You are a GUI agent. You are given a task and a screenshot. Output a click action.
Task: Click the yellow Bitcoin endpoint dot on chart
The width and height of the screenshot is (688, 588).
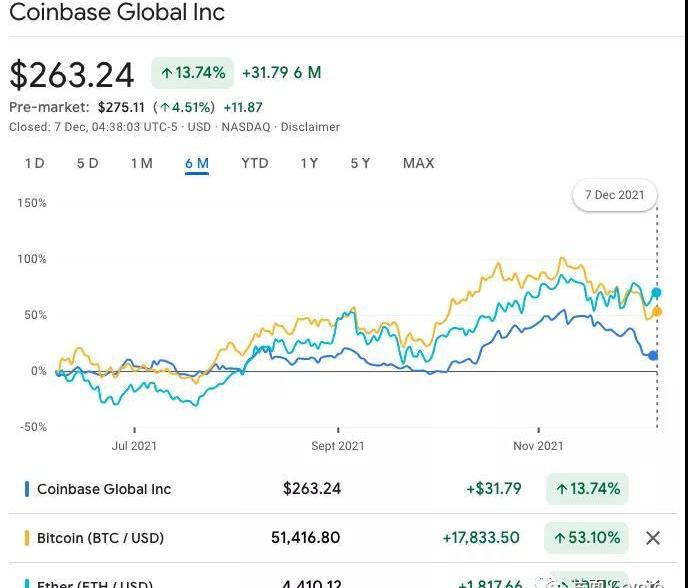[657, 312]
